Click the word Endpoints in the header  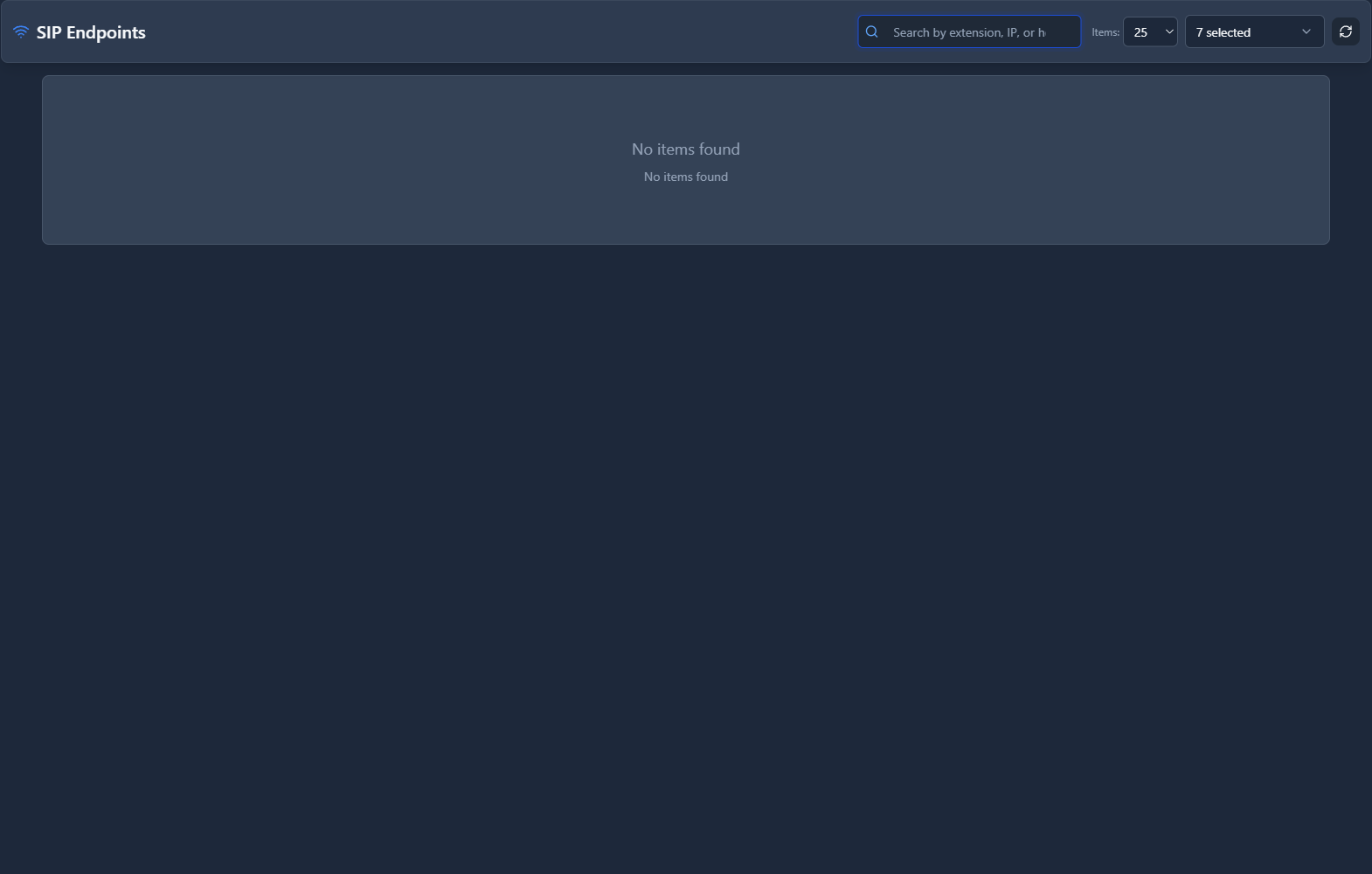[x=106, y=32]
